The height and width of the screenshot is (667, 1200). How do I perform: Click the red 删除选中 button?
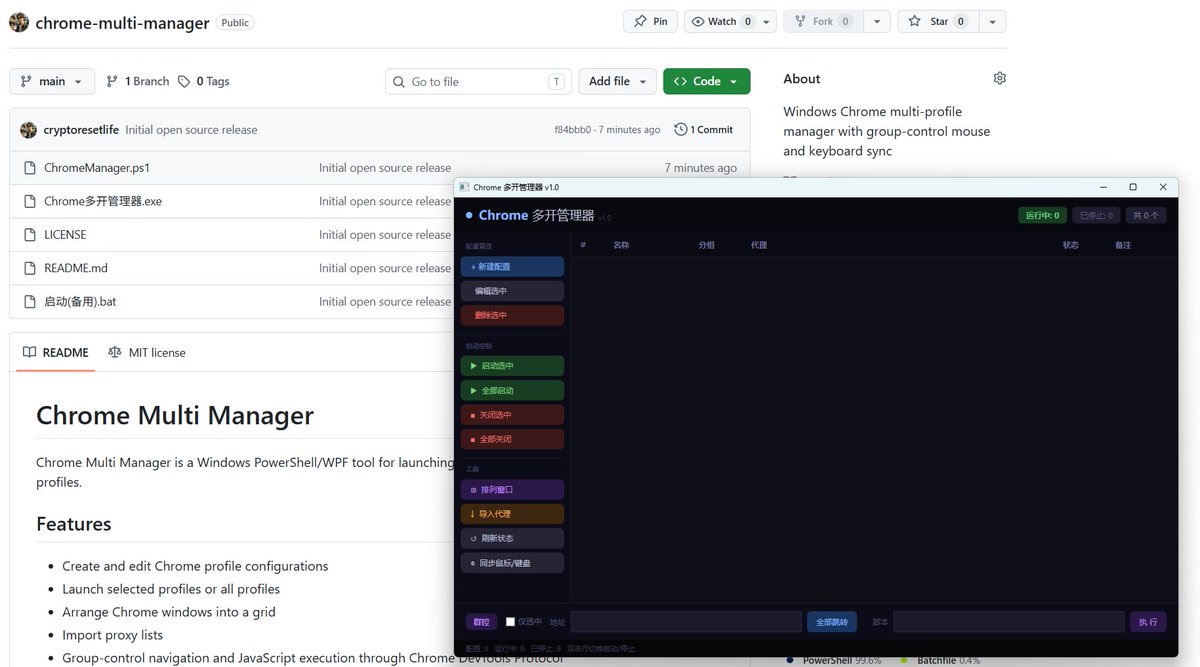tap(512, 315)
